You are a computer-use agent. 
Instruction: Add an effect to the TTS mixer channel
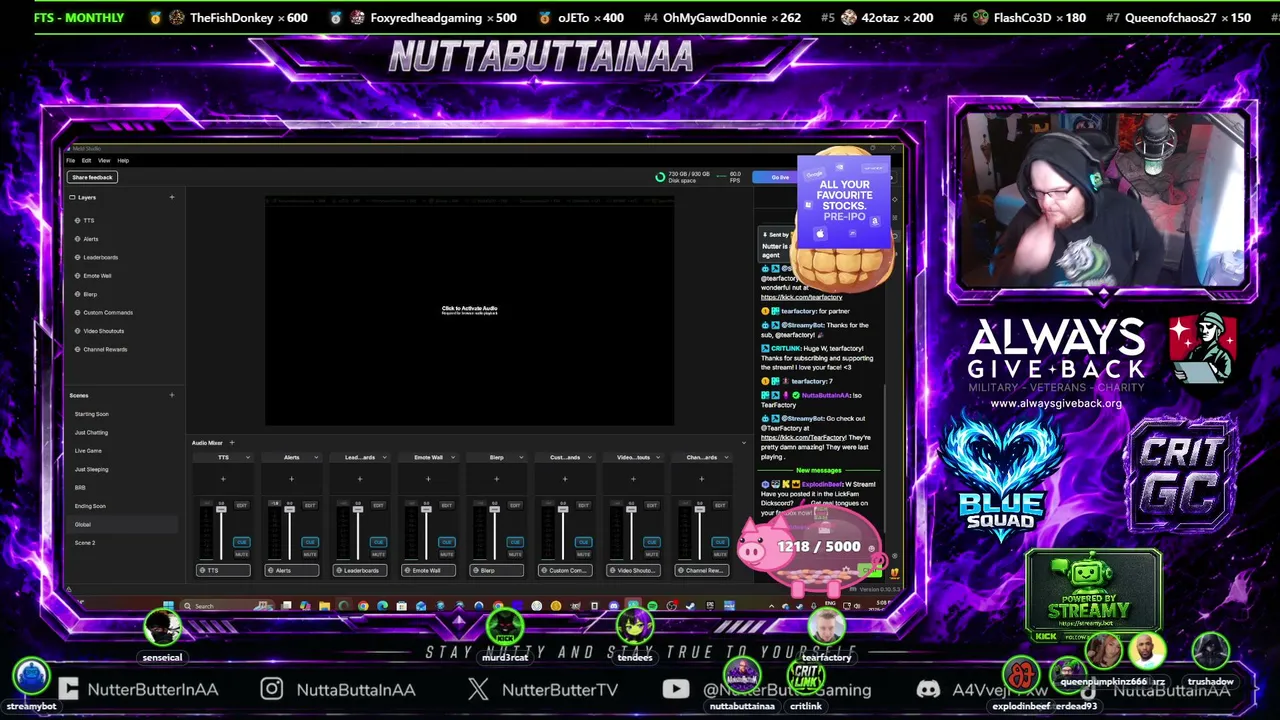pos(223,479)
